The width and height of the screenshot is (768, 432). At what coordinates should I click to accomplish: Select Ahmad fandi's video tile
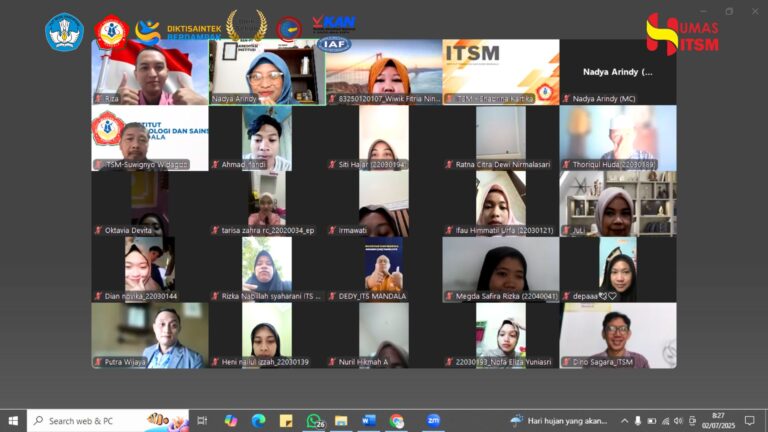(x=267, y=138)
